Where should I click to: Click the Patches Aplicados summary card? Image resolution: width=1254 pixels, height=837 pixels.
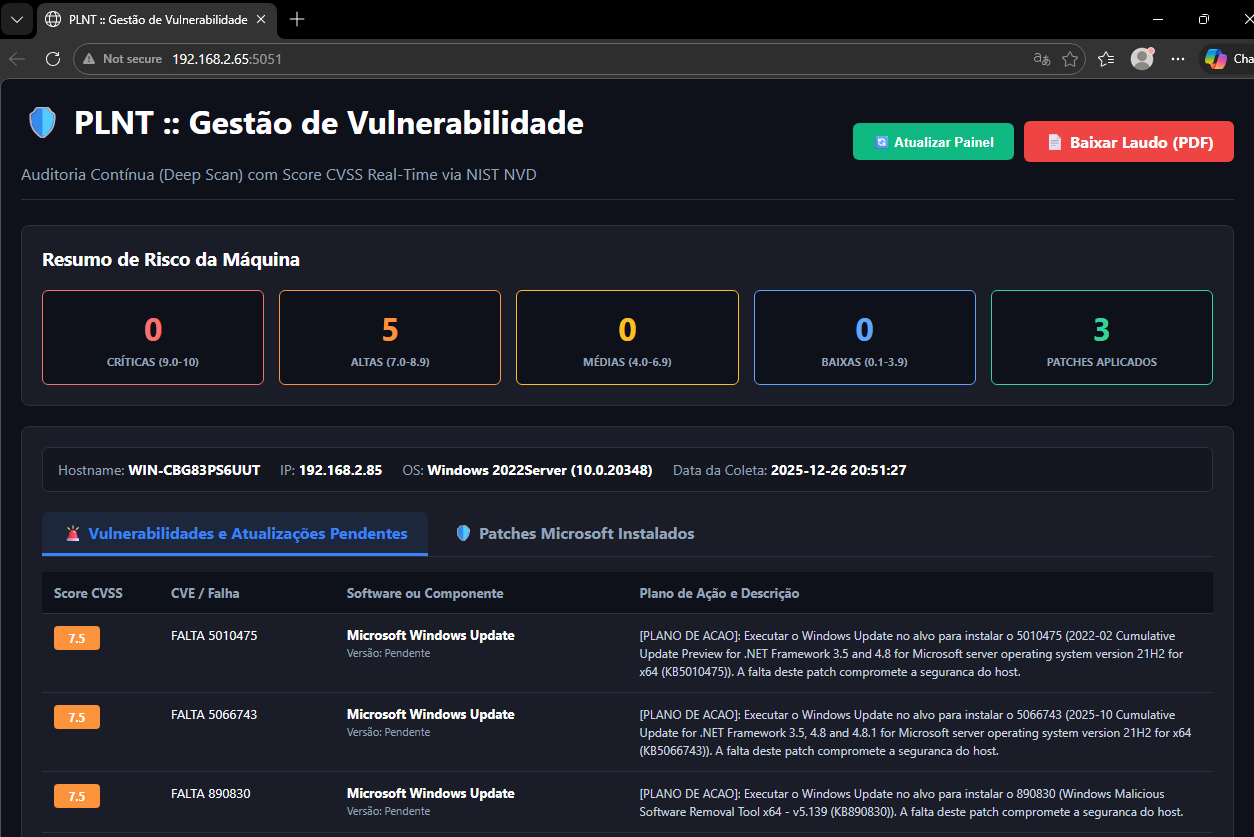click(1101, 338)
